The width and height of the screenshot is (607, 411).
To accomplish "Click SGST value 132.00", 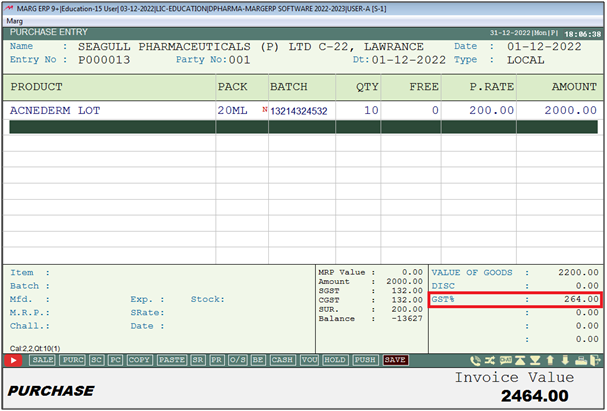I will click(407, 291).
